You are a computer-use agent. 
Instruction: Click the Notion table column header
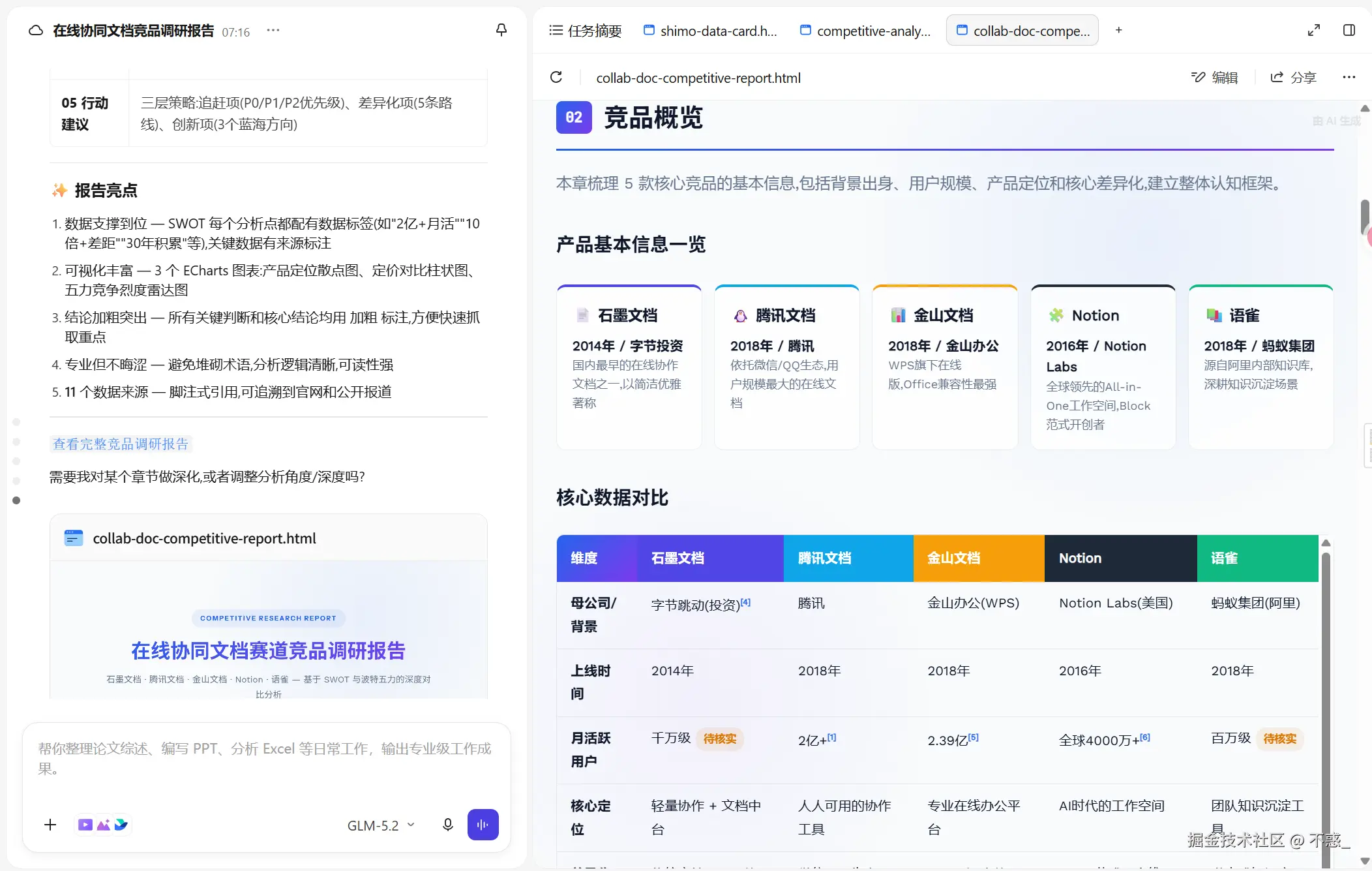[1121, 558]
